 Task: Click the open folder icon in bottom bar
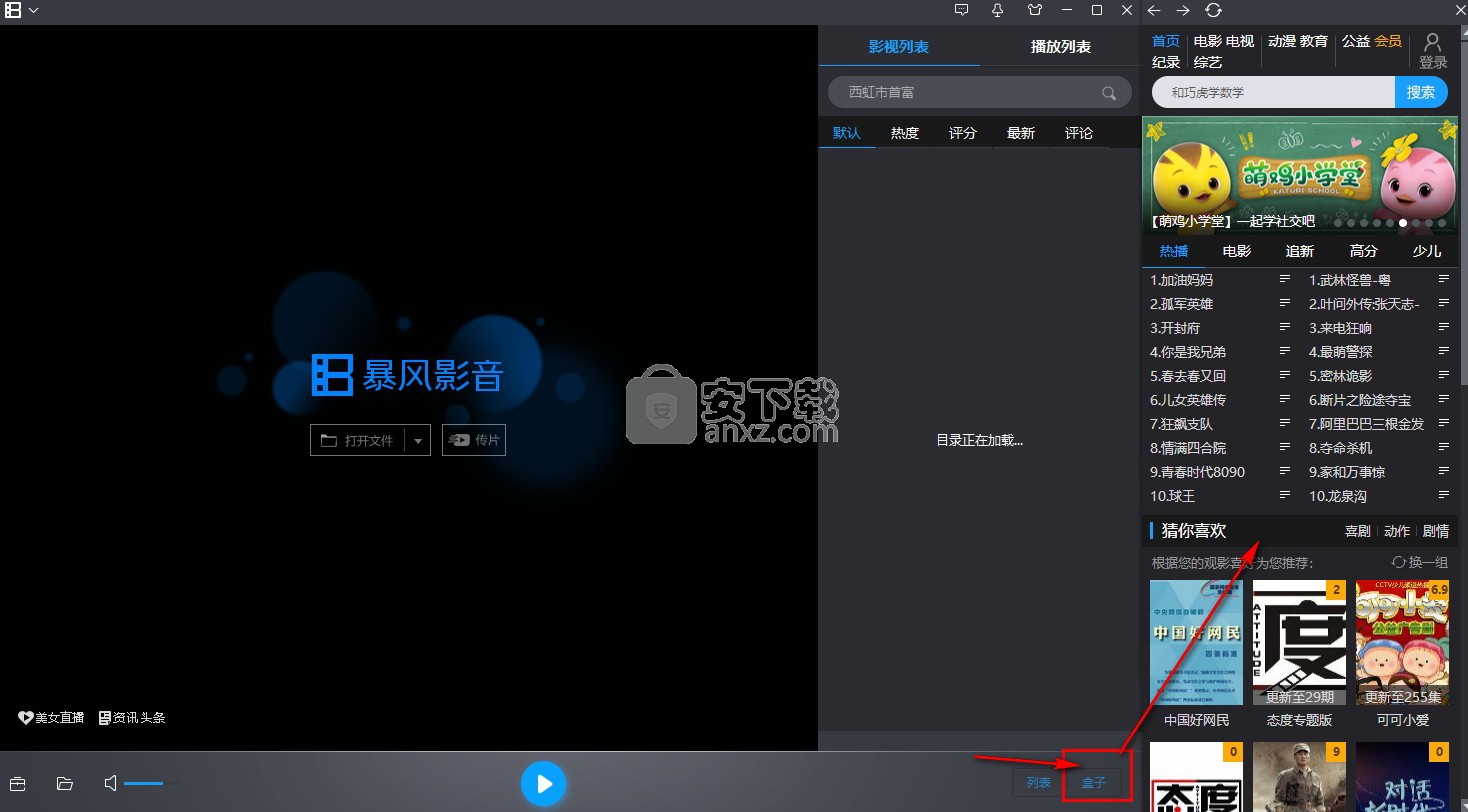pos(65,784)
